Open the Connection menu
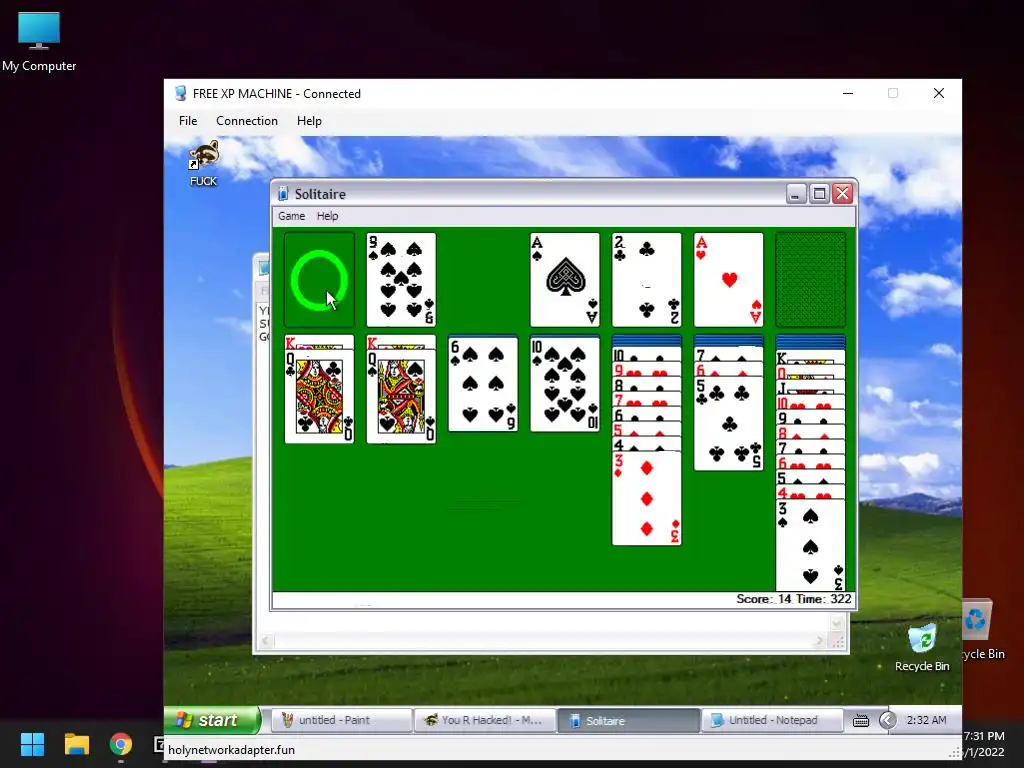The height and width of the screenshot is (768, 1024). (x=247, y=121)
